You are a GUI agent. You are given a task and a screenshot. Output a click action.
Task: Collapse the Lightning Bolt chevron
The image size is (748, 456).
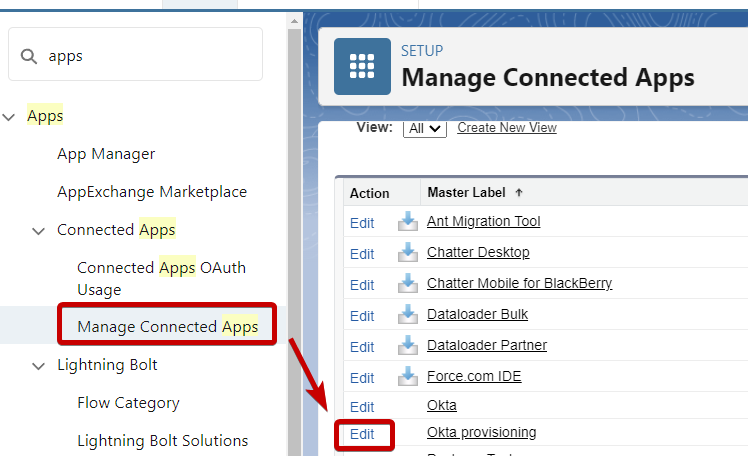(x=38, y=366)
